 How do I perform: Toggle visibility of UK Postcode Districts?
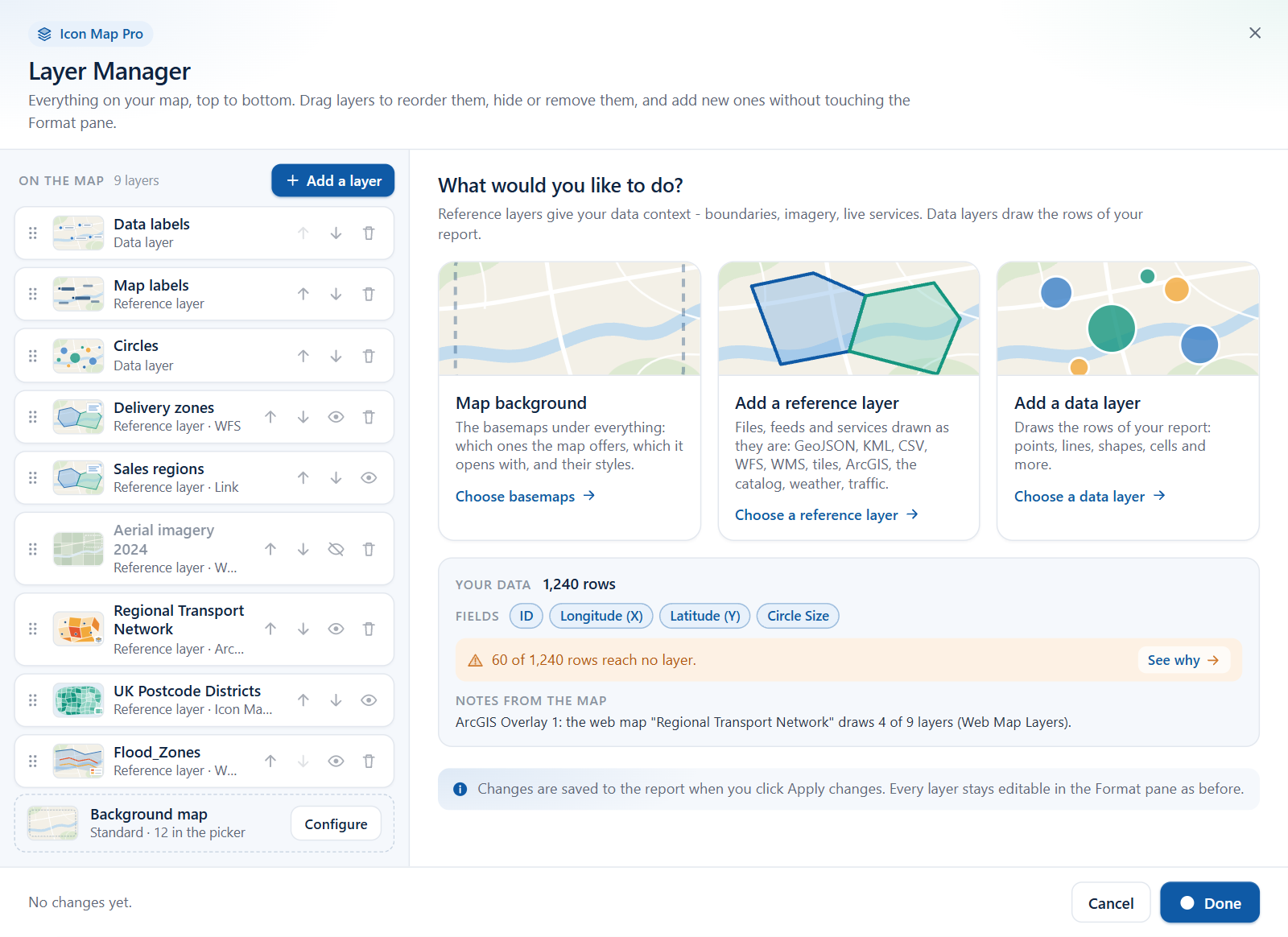(369, 700)
